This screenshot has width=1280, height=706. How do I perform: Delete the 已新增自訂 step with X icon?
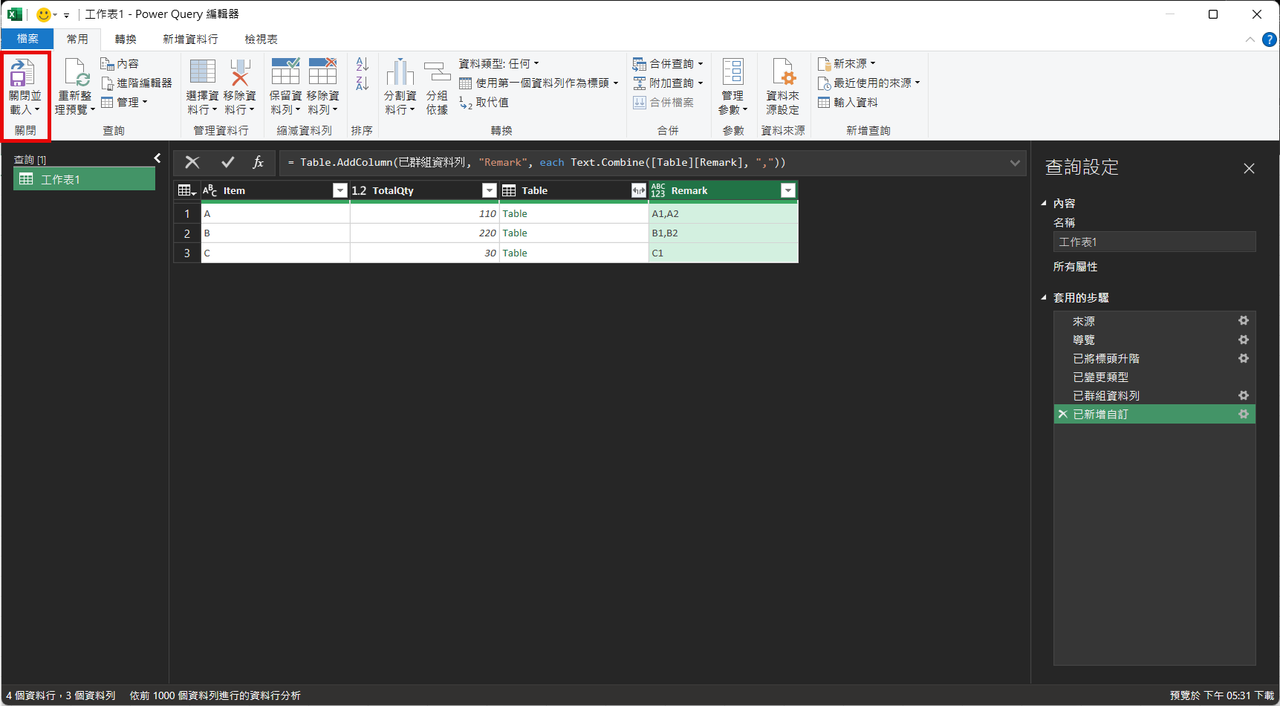[x=1062, y=414]
